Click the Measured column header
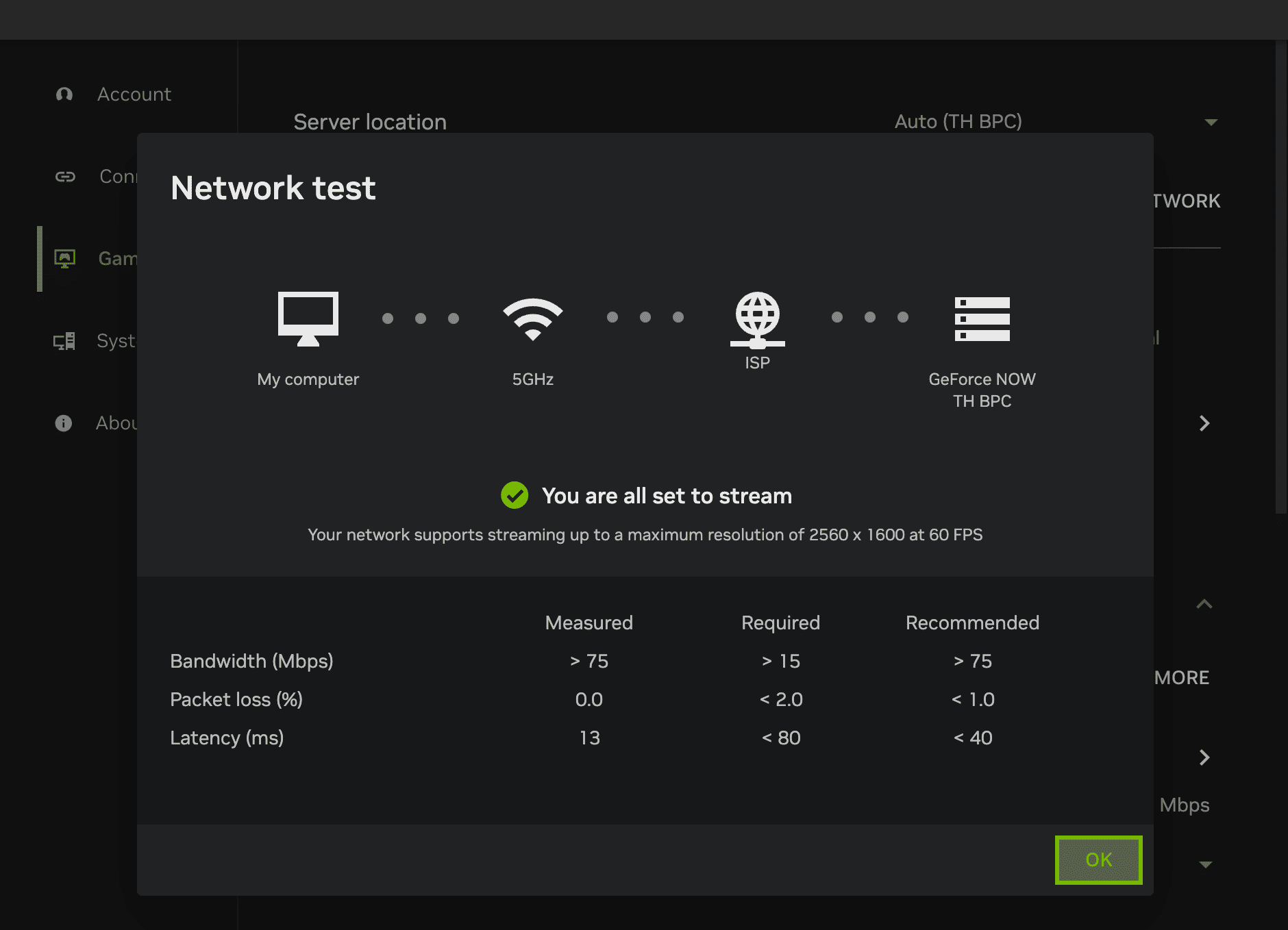The image size is (1288, 930). coord(589,623)
